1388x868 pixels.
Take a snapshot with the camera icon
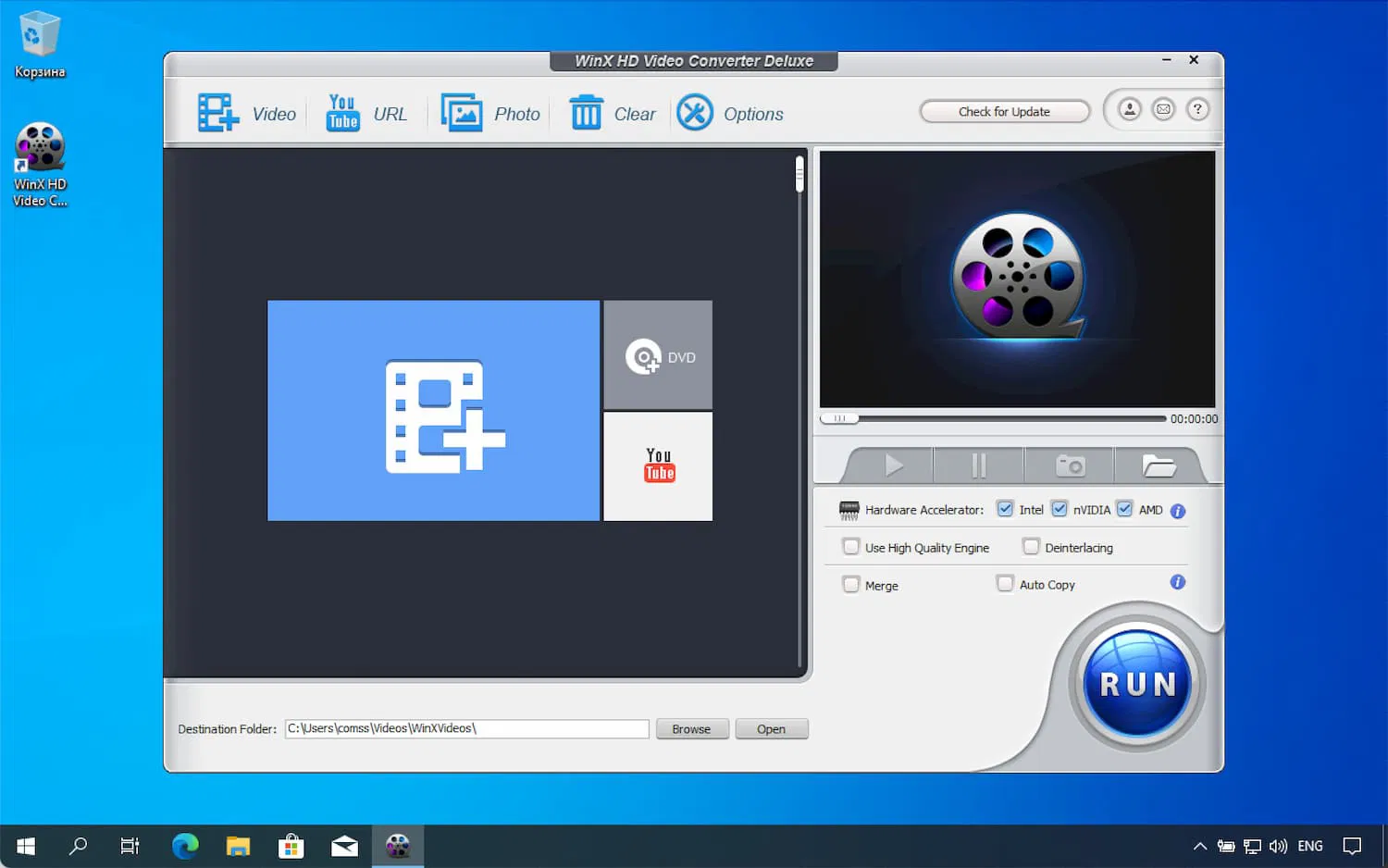point(1070,465)
